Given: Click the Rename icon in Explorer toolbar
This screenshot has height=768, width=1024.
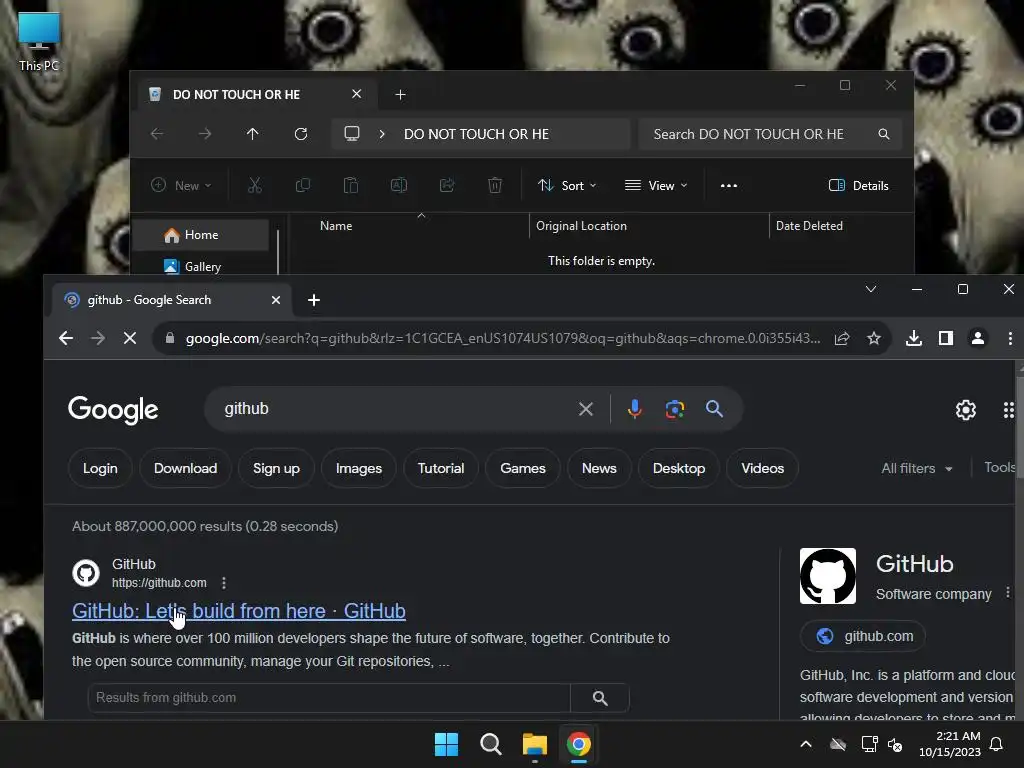Looking at the screenshot, I should point(399,185).
